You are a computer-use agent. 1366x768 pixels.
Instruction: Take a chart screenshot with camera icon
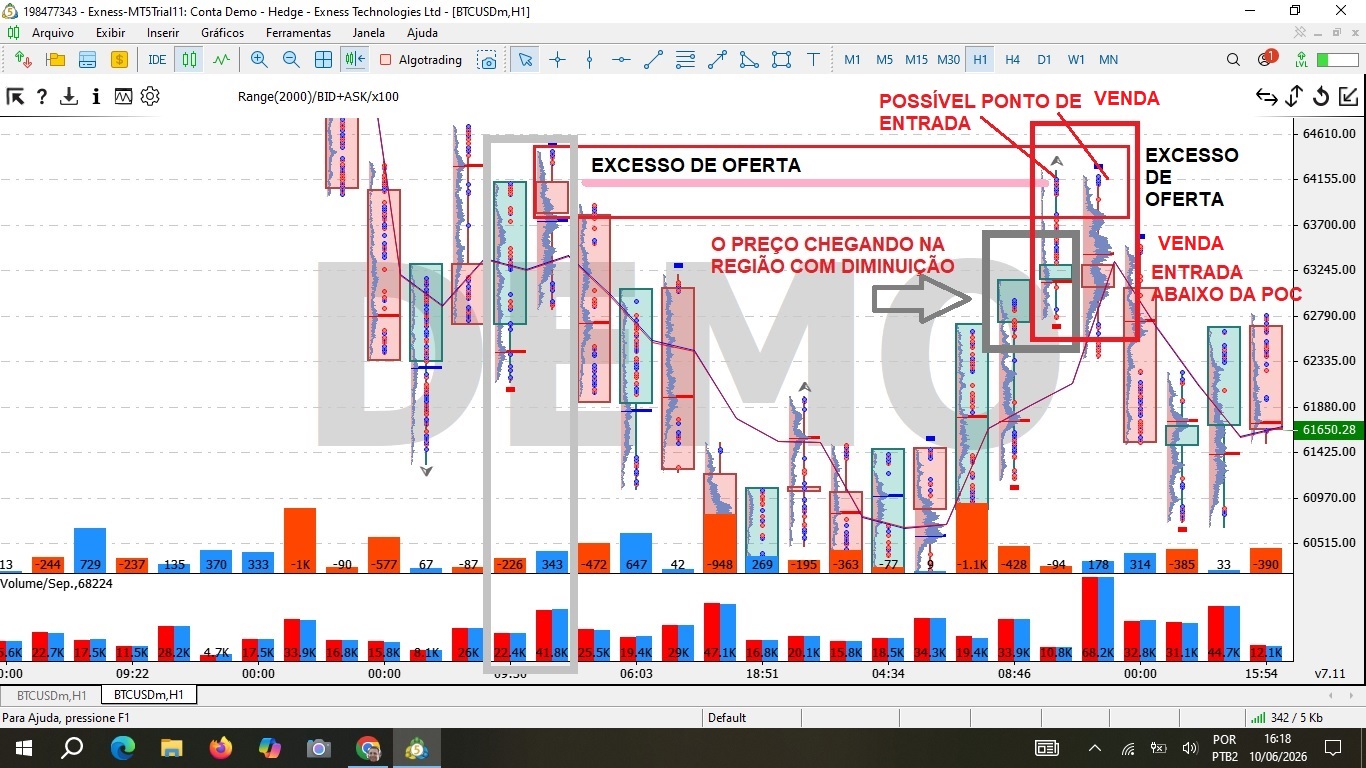coord(487,60)
